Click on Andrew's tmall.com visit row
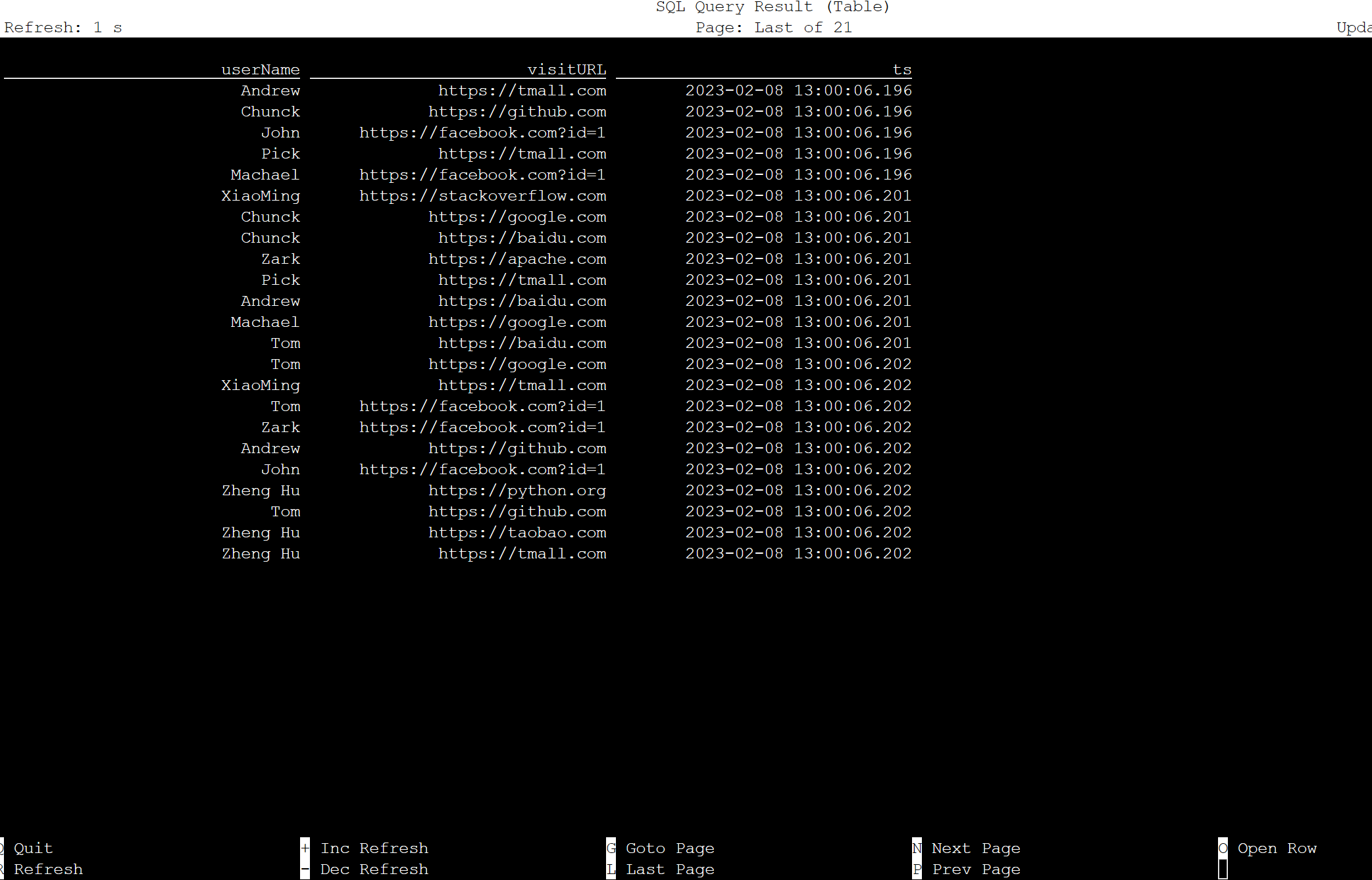1372x880 pixels. point(460,91)
